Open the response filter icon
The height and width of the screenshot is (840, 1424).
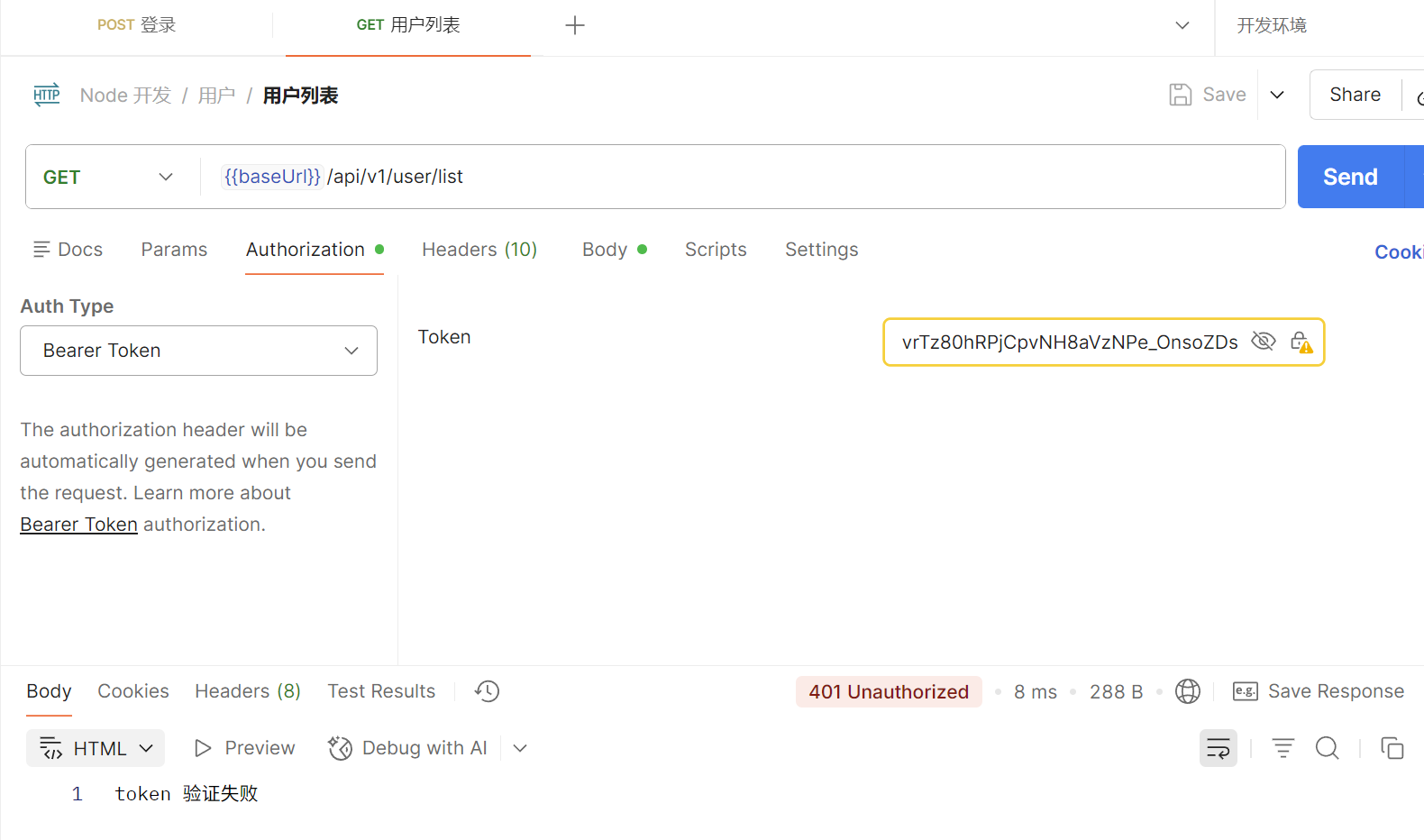coord(1283,748)
